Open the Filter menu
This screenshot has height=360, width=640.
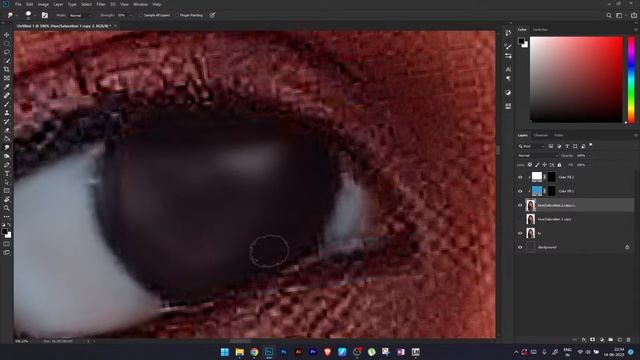pyautogui.click(x=101, y=4)
